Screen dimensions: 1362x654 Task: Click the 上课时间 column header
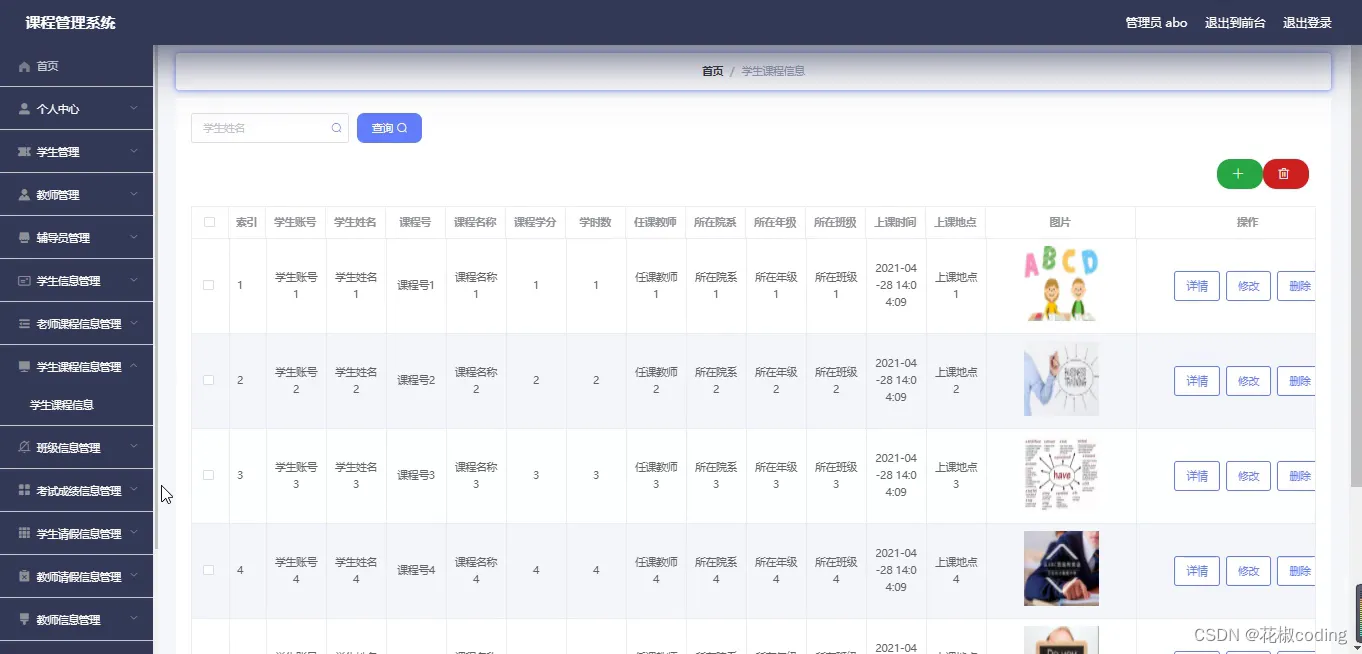895,222
